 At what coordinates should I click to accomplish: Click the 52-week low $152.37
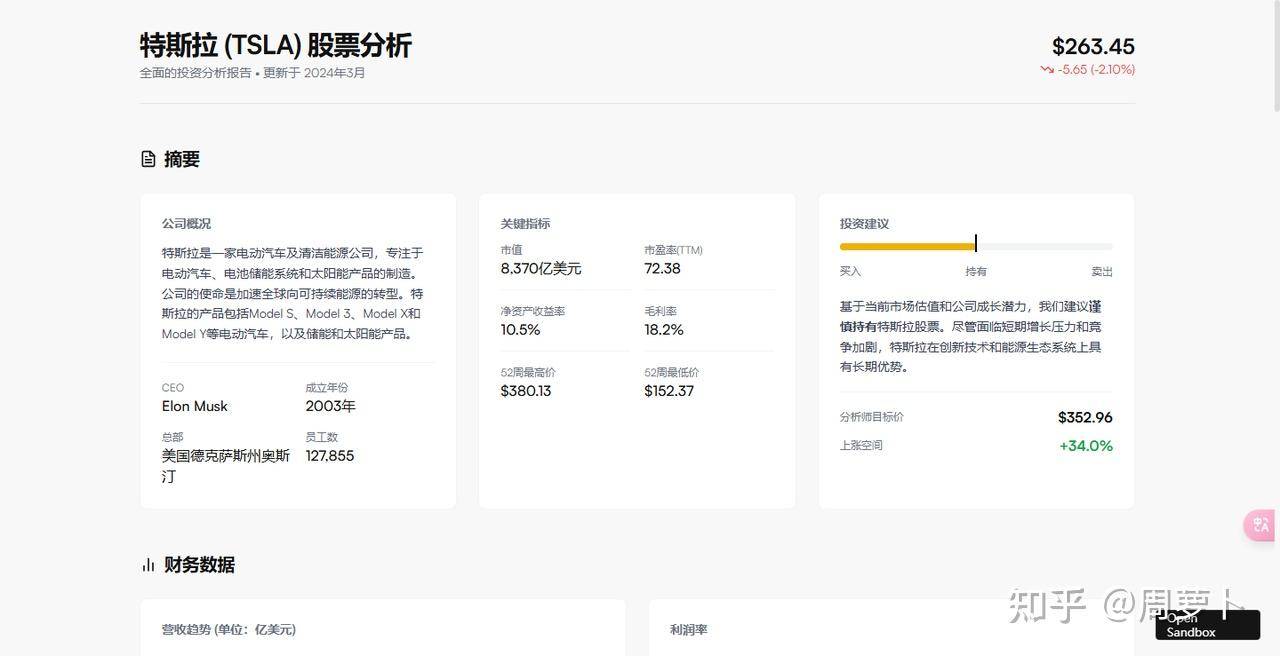point(669,391)
